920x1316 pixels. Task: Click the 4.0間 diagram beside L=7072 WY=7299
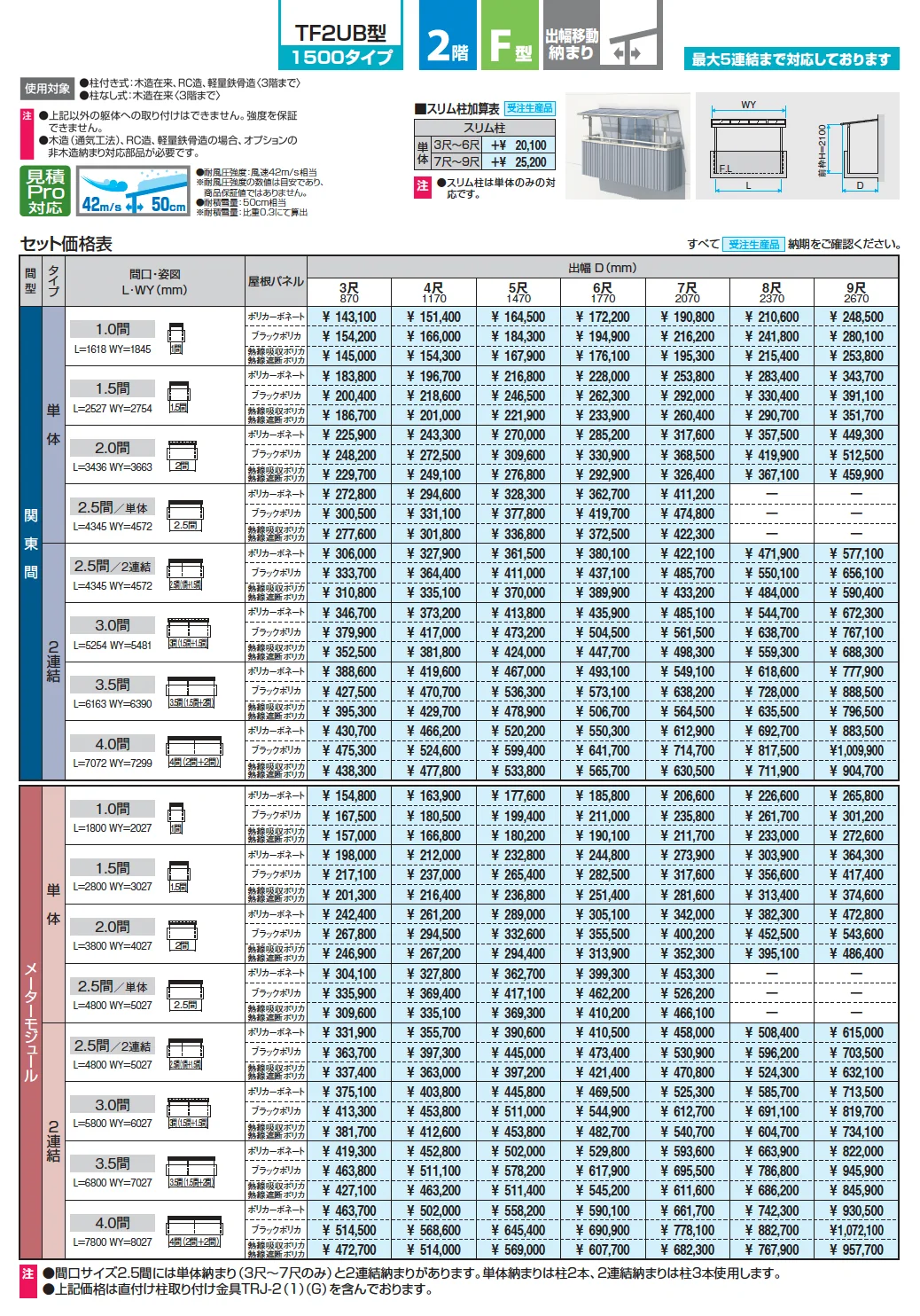click(195, 752)
